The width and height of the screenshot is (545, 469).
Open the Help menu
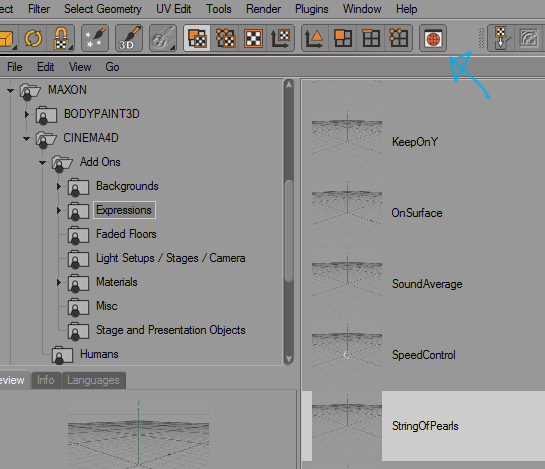(406, 9)
